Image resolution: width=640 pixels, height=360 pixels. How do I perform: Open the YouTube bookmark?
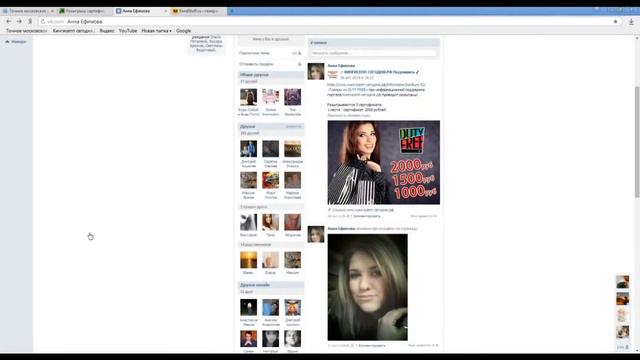pyautogui.click(x=128, y=31)
